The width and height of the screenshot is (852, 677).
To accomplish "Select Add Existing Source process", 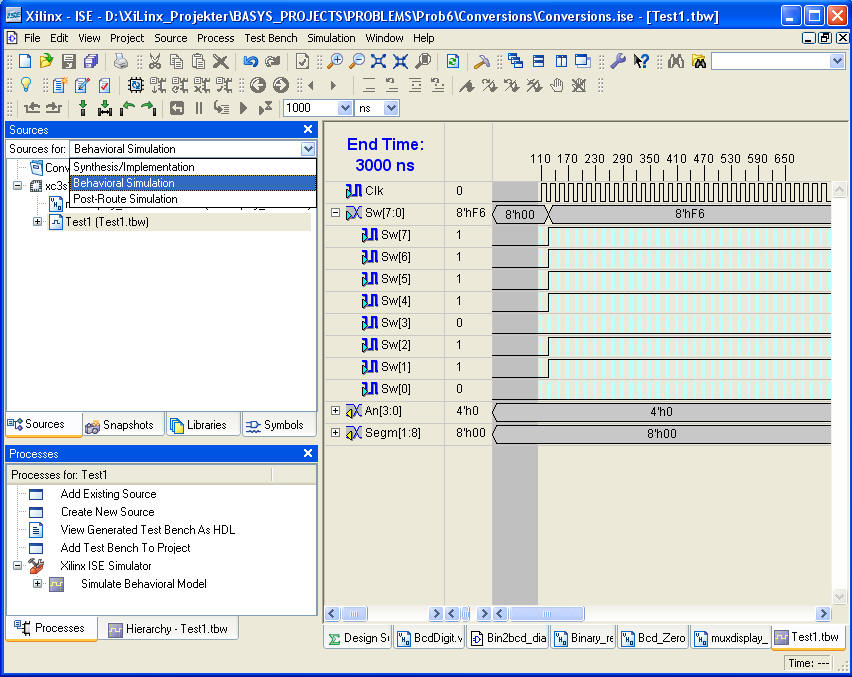I will click(109, 494).
